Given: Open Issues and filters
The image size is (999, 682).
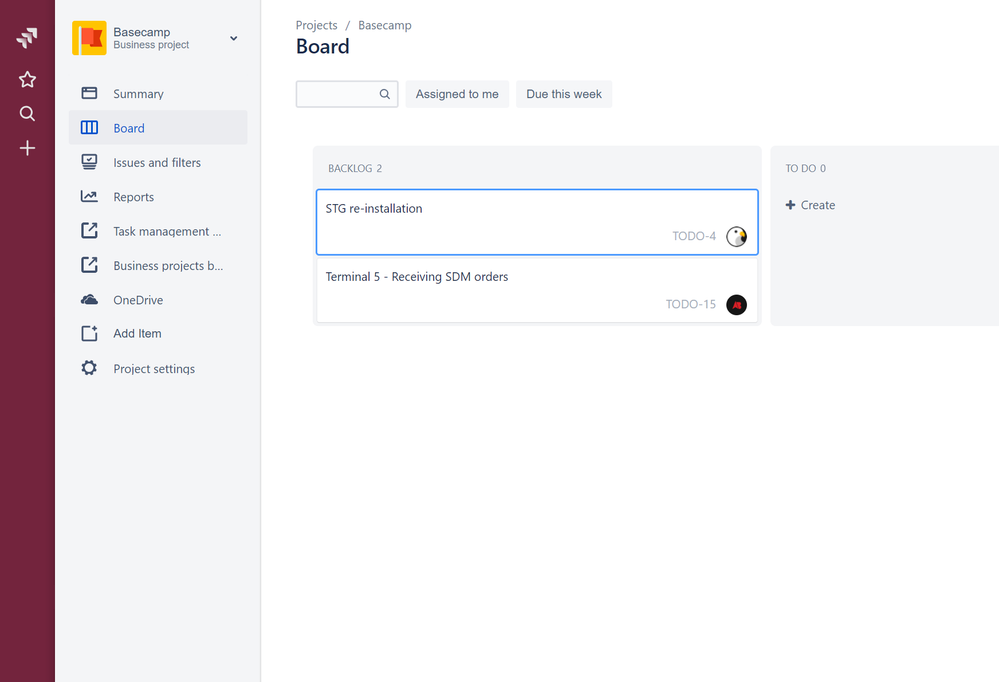Looking at the screenshot, I should pyautogui.click(x=158, y=162).
